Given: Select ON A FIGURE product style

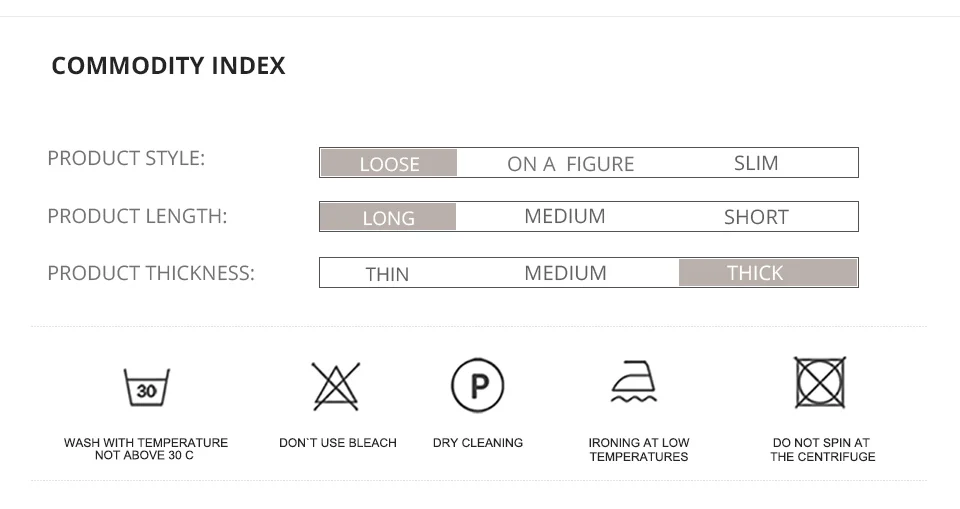Looking at the screenshot, I should tap(570, 164).
